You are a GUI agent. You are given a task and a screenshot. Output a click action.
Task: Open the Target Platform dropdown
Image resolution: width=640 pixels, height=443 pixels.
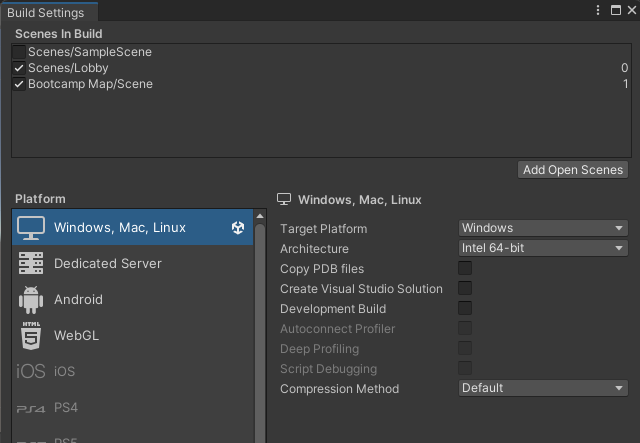click(x=543, y=228)
